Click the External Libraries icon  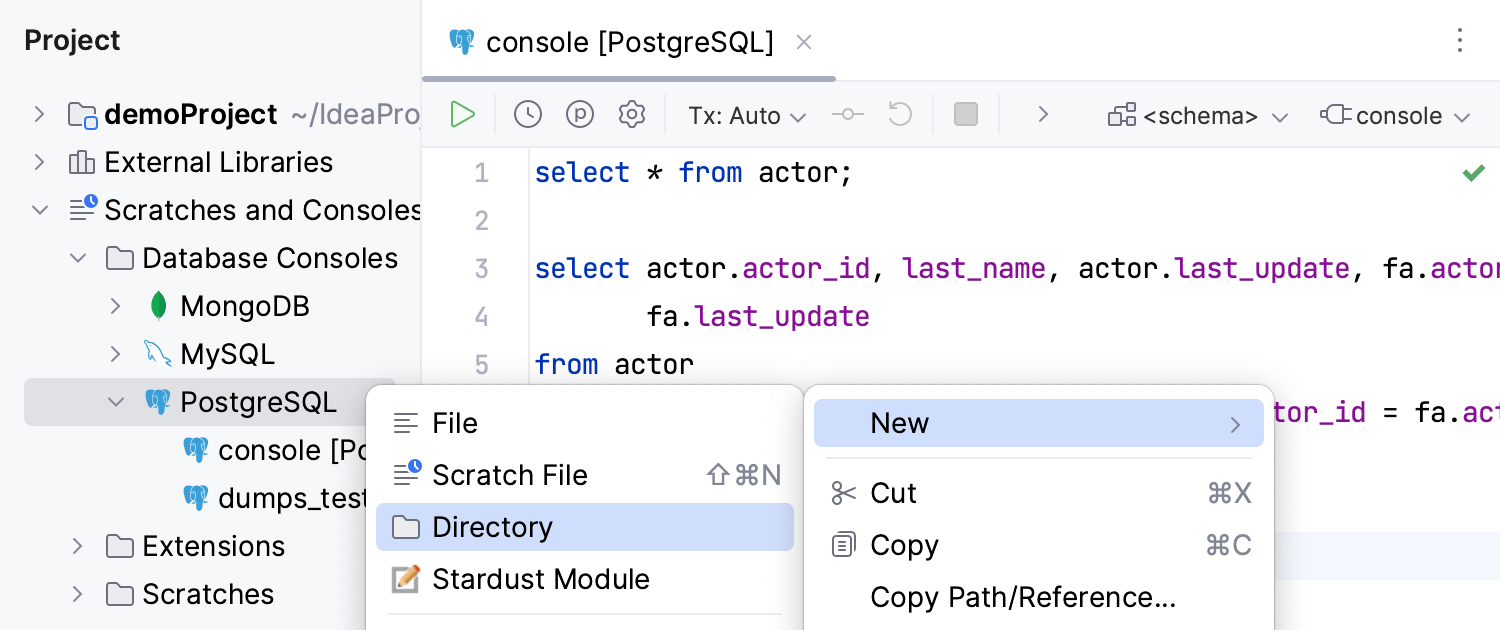click(81, 162)
